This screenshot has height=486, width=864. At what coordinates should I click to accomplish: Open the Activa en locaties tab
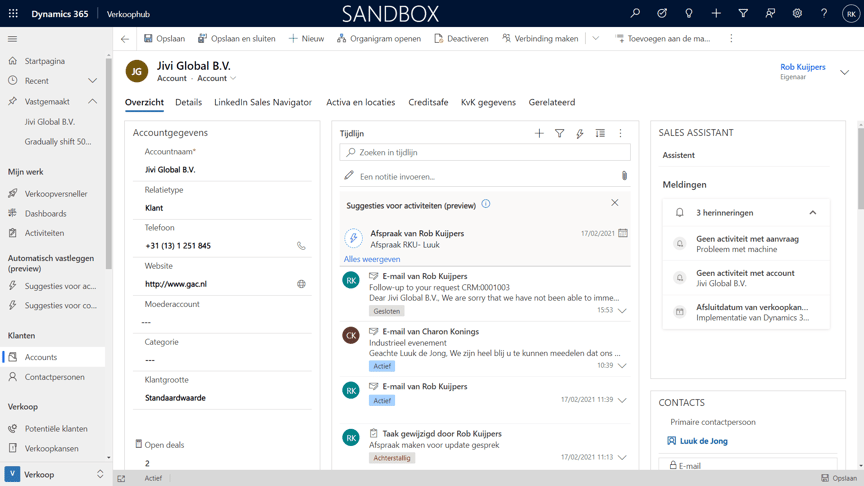pyautogui.click(x=360, y=102)
